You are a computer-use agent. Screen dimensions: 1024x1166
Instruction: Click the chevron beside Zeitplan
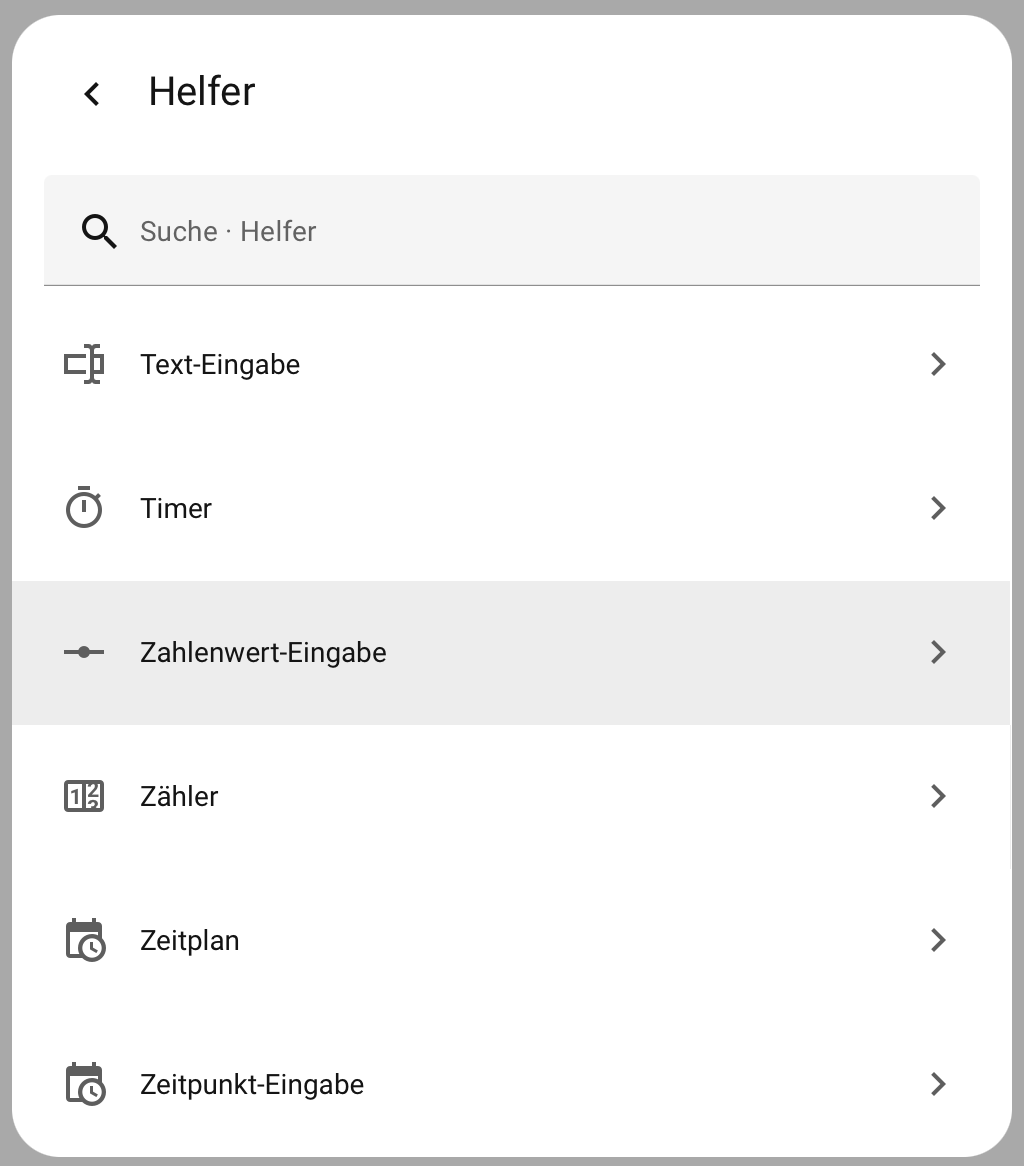pyautogui.click(x=938, y=940)
